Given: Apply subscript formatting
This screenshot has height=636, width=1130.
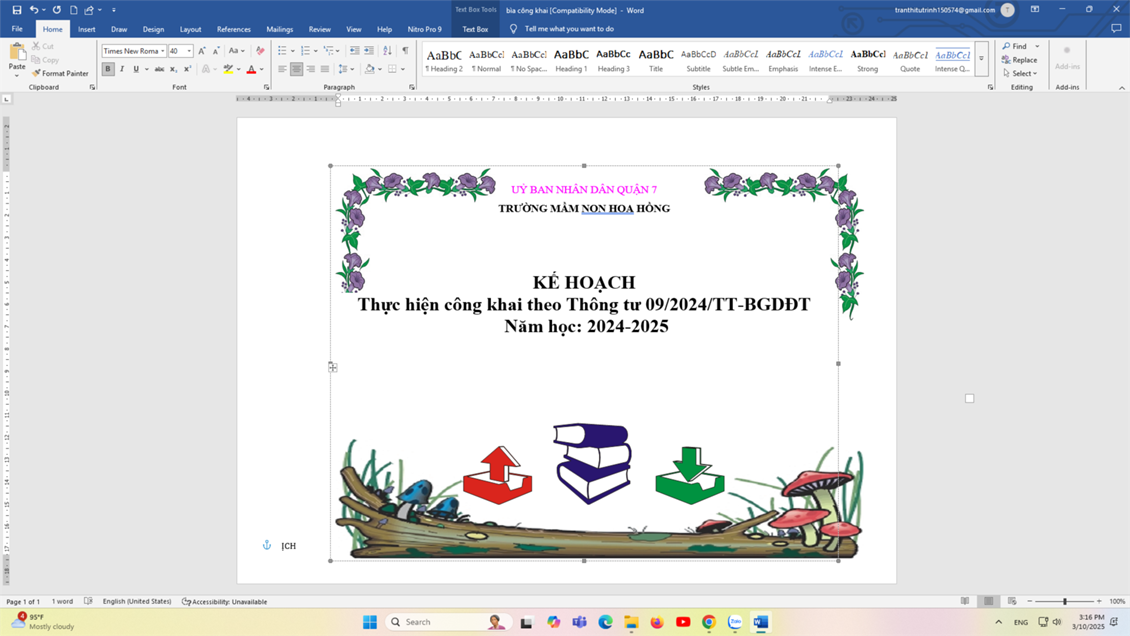Looking at the screenshot, I should tap(173, 69).
